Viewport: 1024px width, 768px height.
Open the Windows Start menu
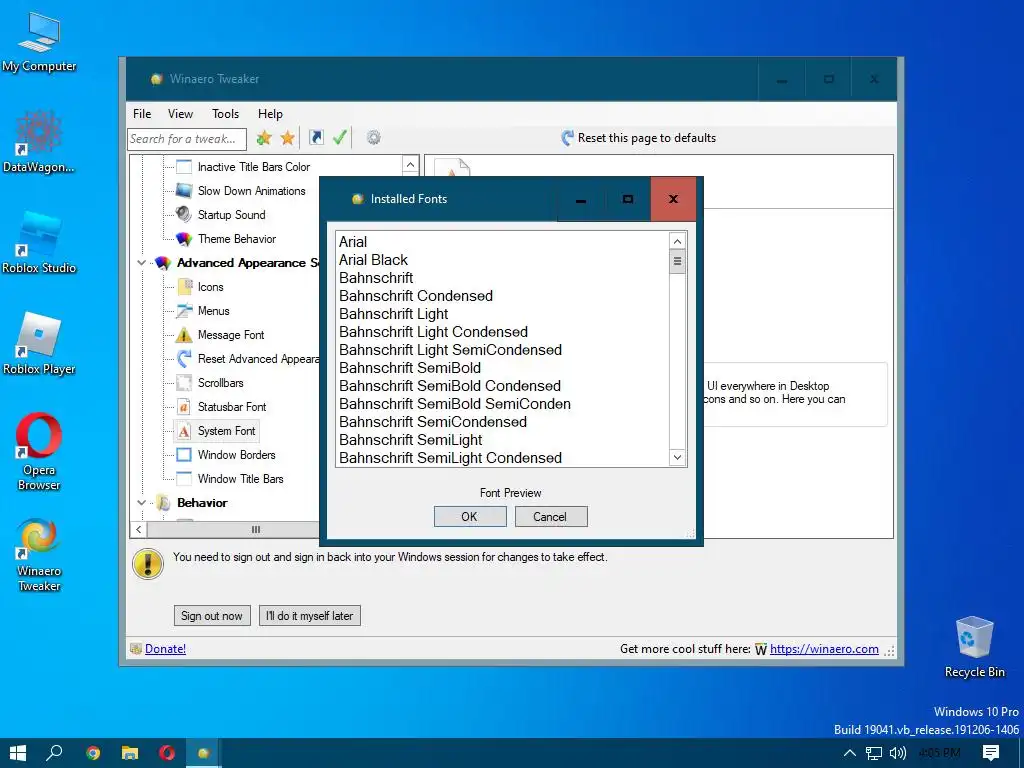18,753
